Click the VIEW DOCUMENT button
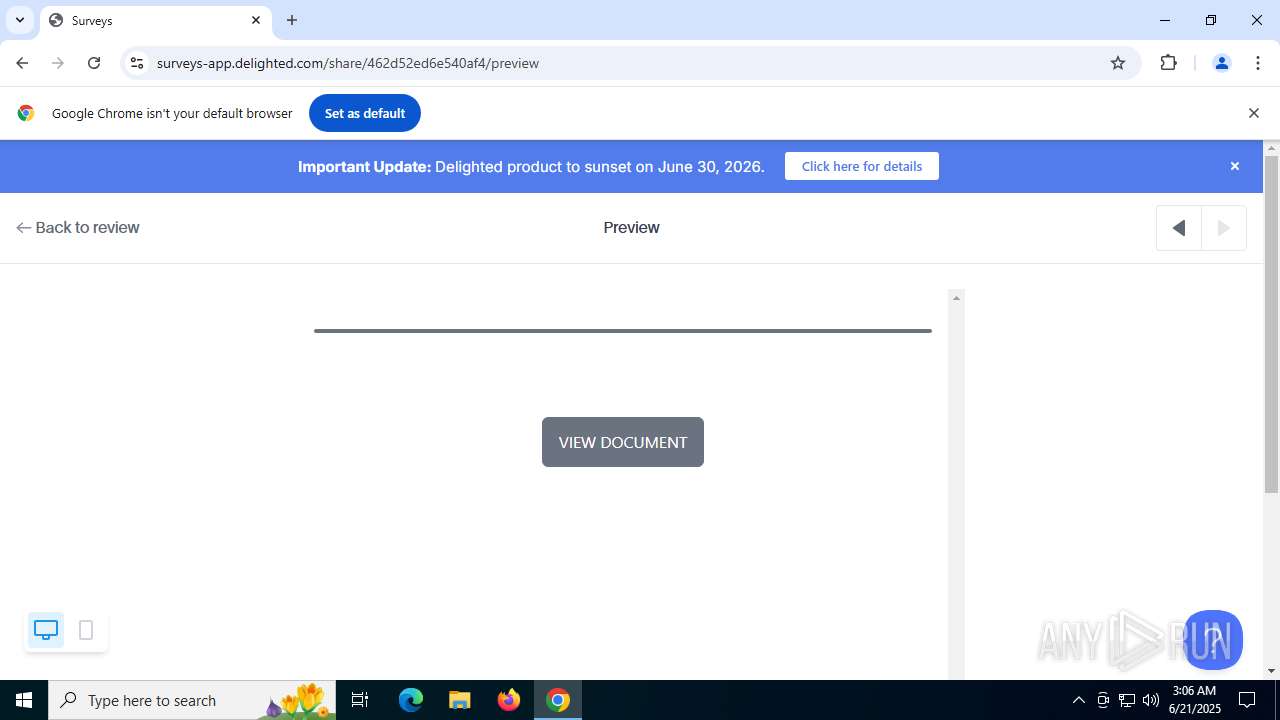 (623, 442)
